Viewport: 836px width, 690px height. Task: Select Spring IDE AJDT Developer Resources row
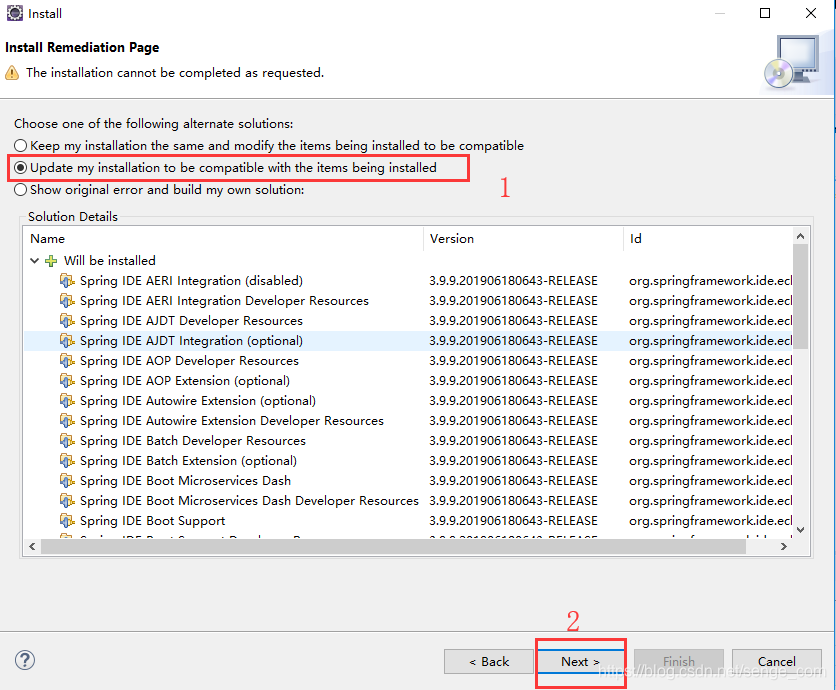tap(408, 320)
